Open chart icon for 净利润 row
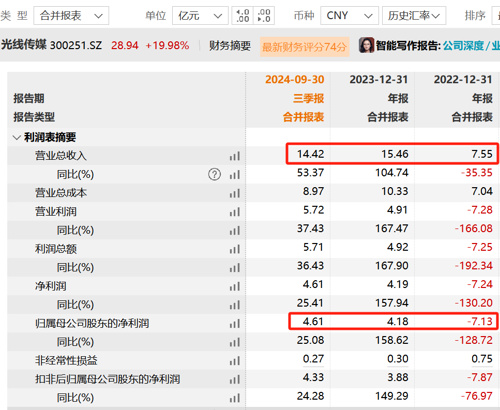Image resolution: width=500 pixels, height=410 pixels. 235,286
